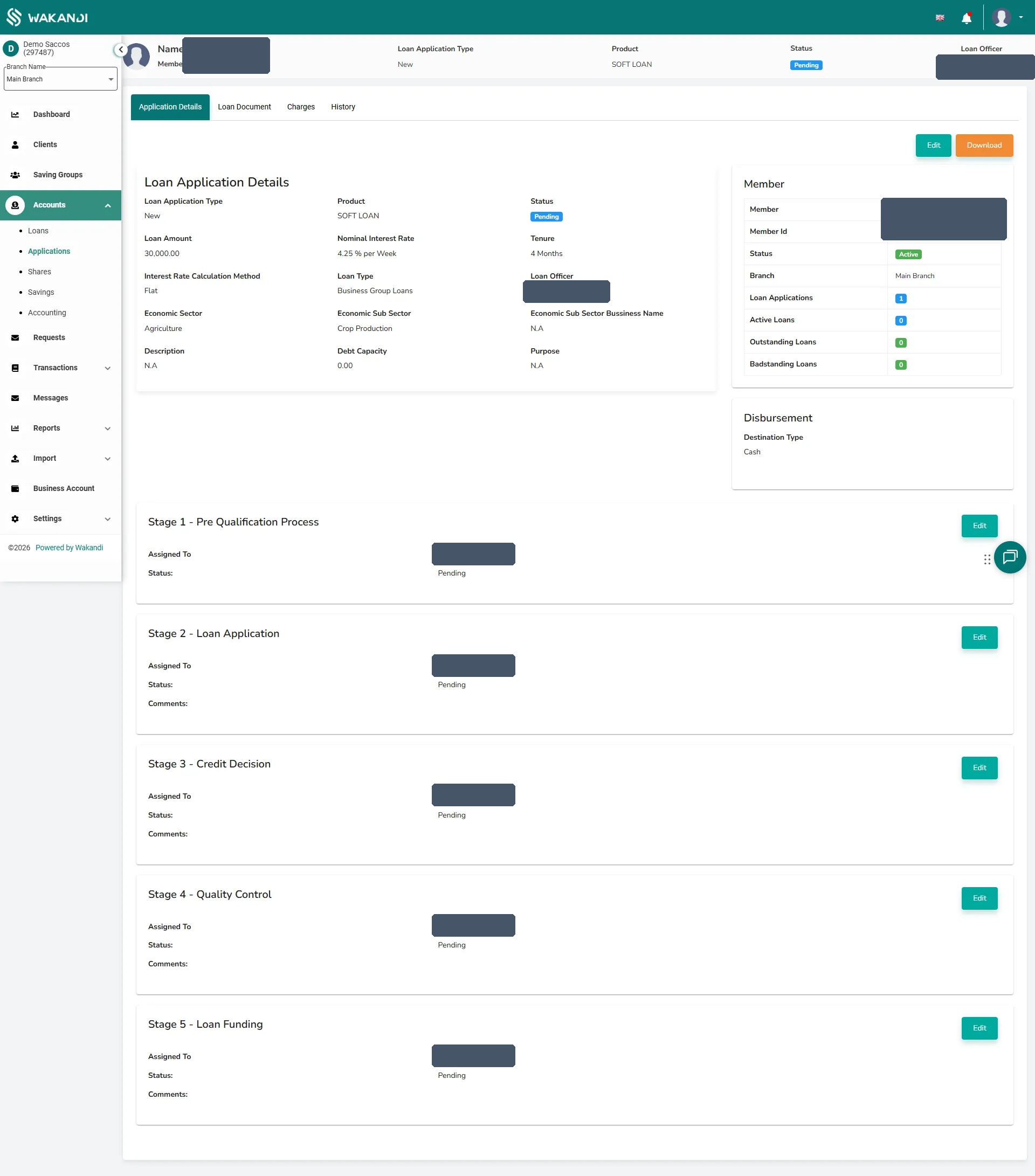Screen dimensions: 1035x1176
Task: Click the 'Cash' destination type value
Action: pyautogui.click(x=752, y=452)
